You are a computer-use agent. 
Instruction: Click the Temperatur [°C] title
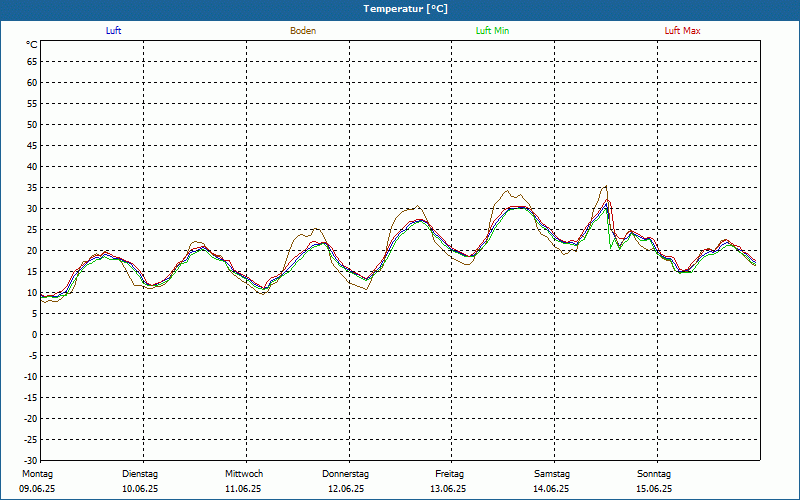pos(406,9)
